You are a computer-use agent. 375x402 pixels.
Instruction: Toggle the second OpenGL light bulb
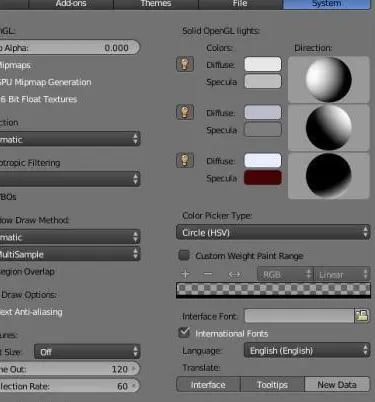(185, 112)
